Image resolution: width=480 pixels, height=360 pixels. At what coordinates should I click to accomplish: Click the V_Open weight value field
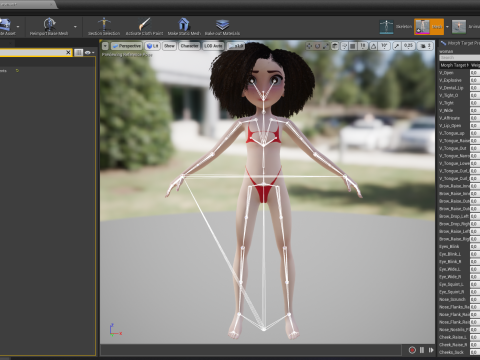pyautogui.click(x=475, y=73)
